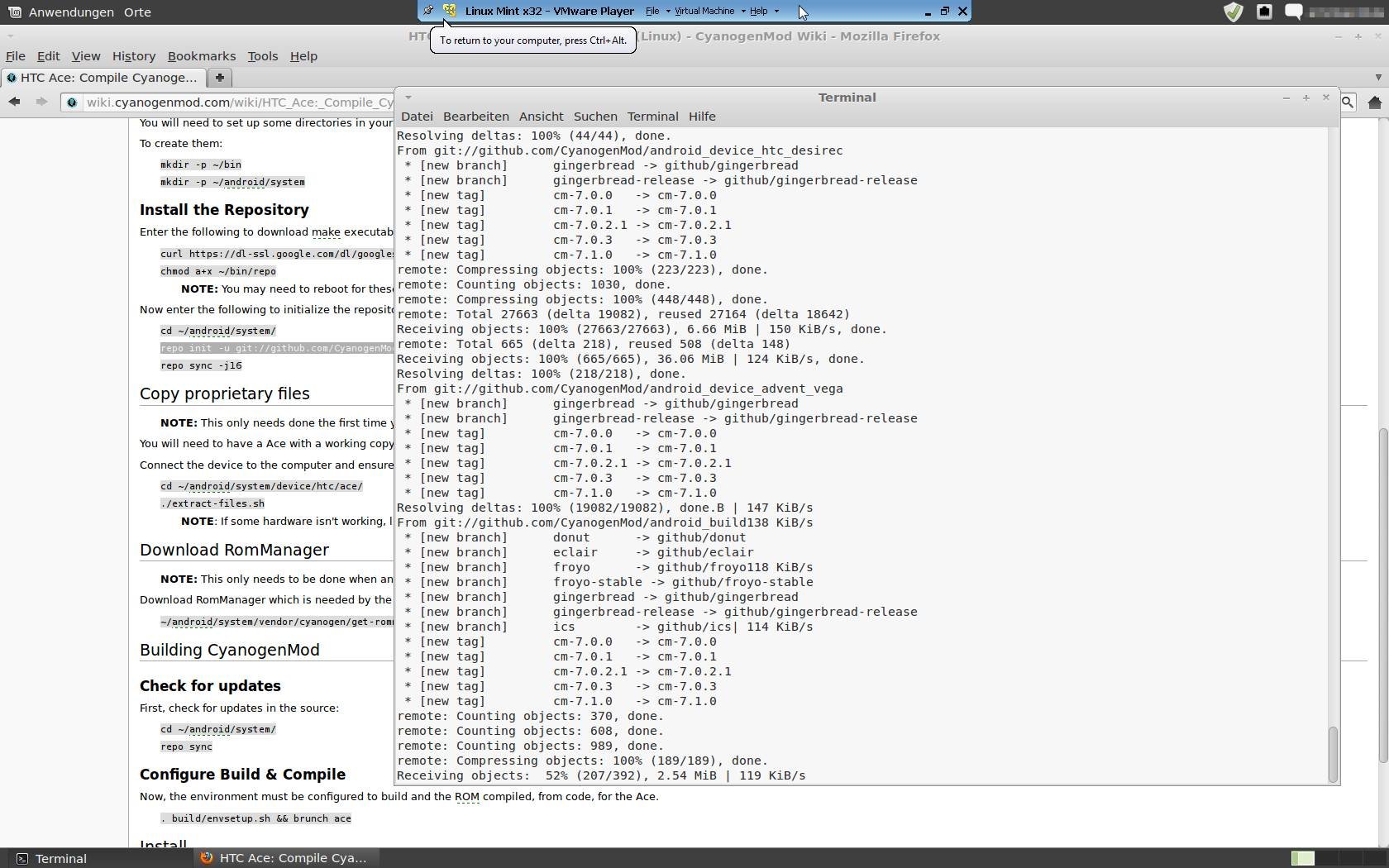Click the search magnifier icon

coord(1348,103)
